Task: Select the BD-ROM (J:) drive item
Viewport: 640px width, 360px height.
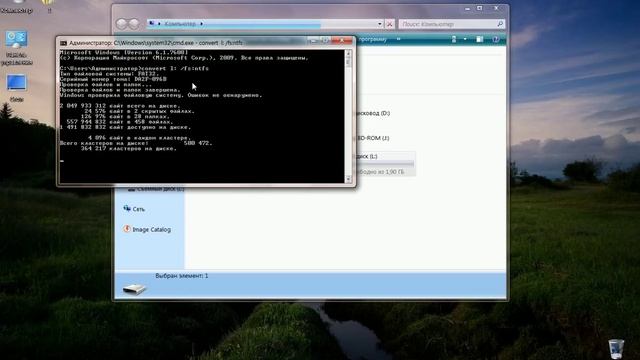Action: [373, 138]
